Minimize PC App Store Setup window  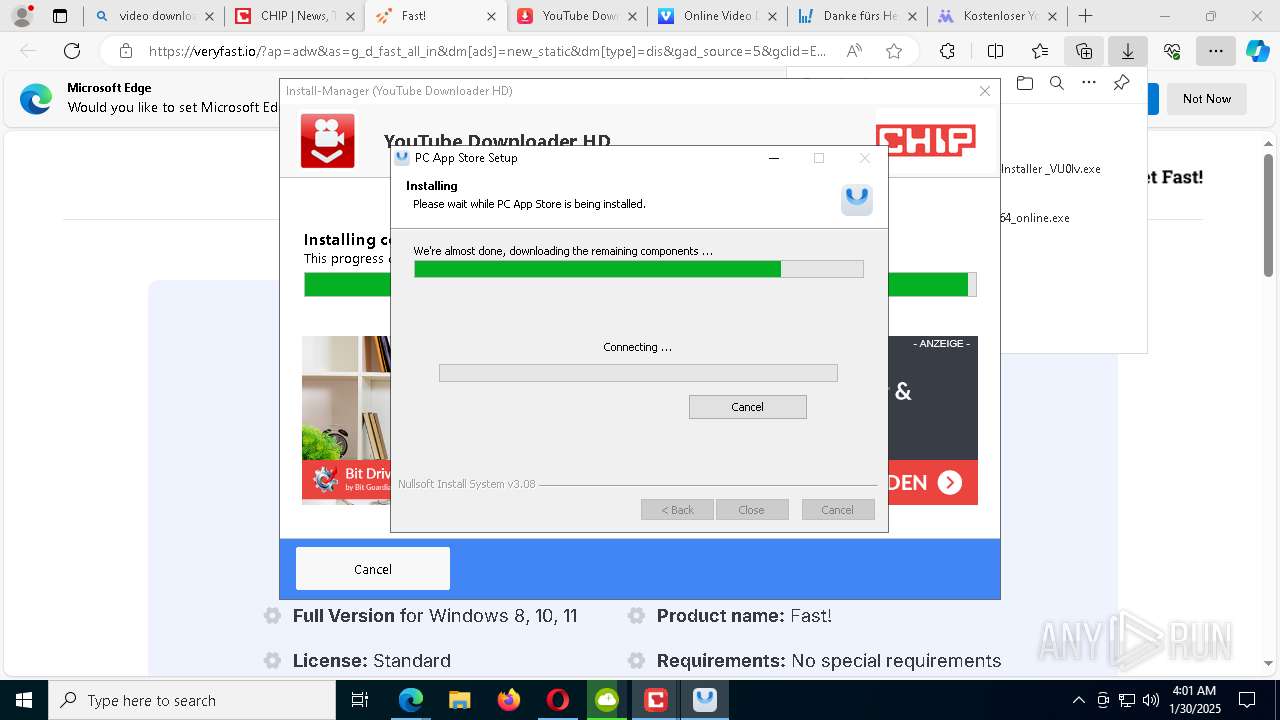pyautogui.click(x=773, y=158)
